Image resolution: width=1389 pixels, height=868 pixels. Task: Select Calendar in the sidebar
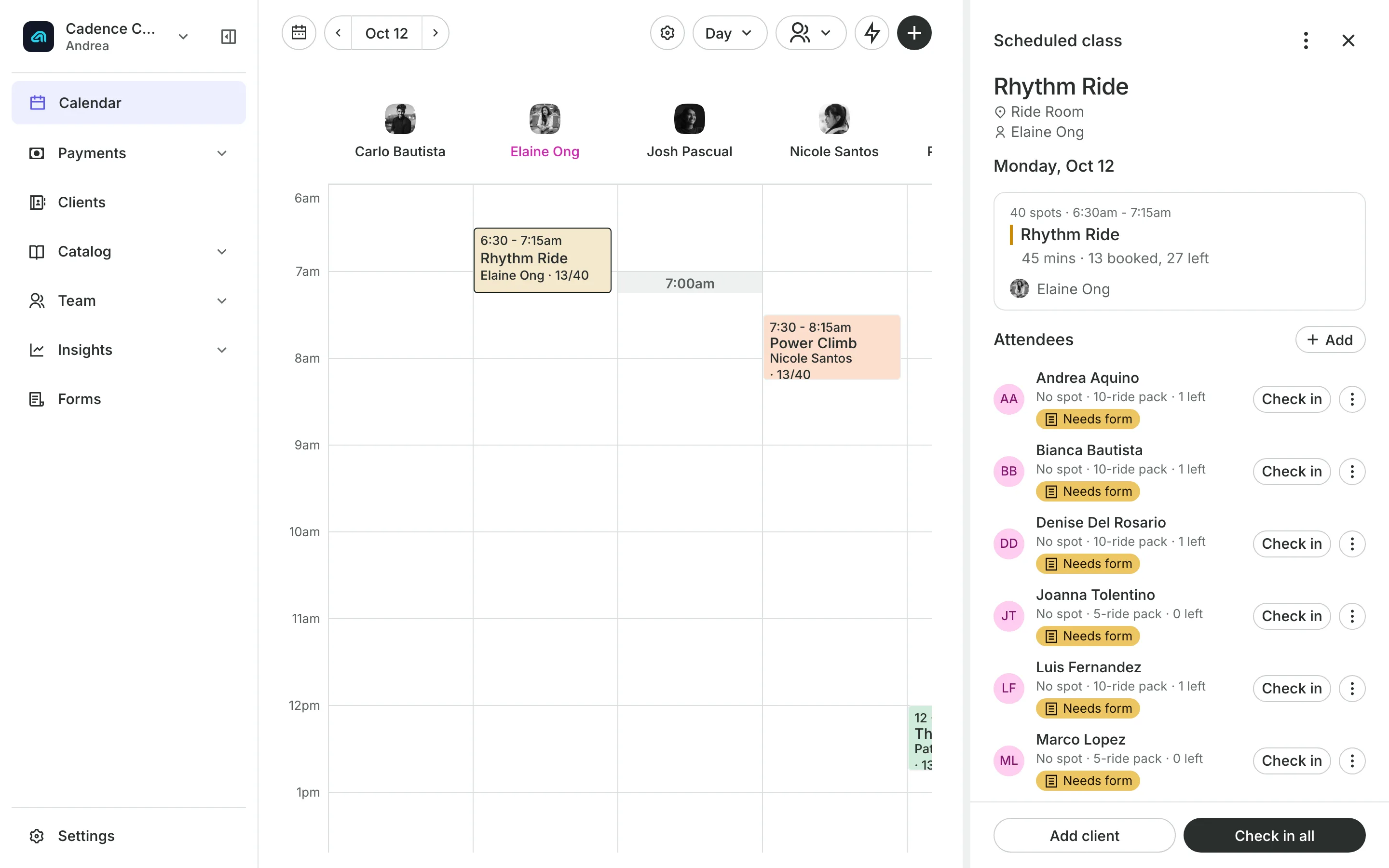coord(129,103)
